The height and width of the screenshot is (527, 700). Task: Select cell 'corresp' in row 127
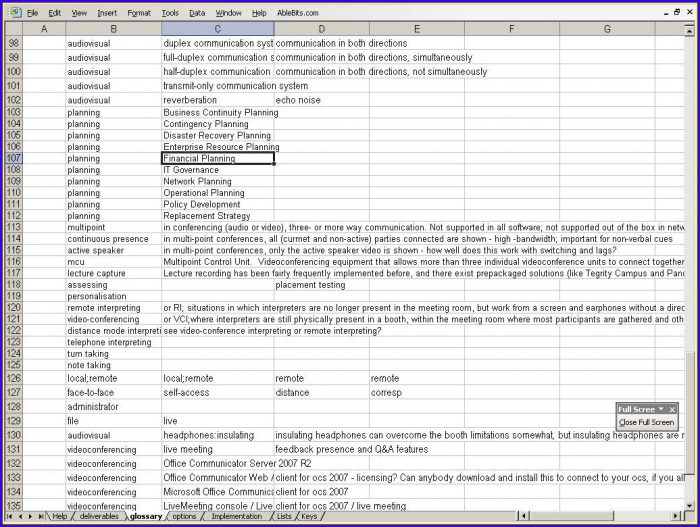417,393
